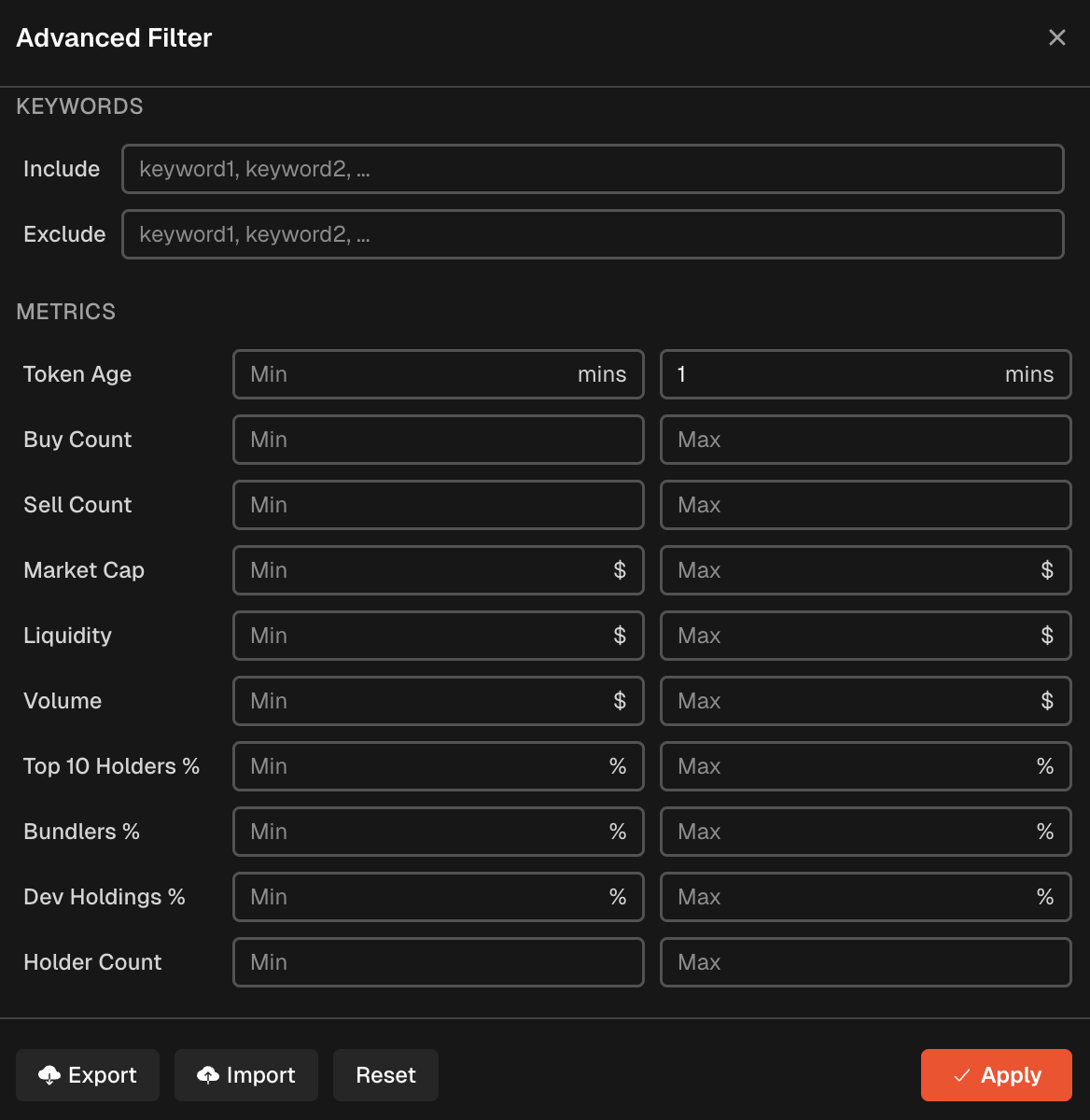Focus the Market Cap Min field
This screenshot has height=1120, width=1090.
tap(439, 570)
